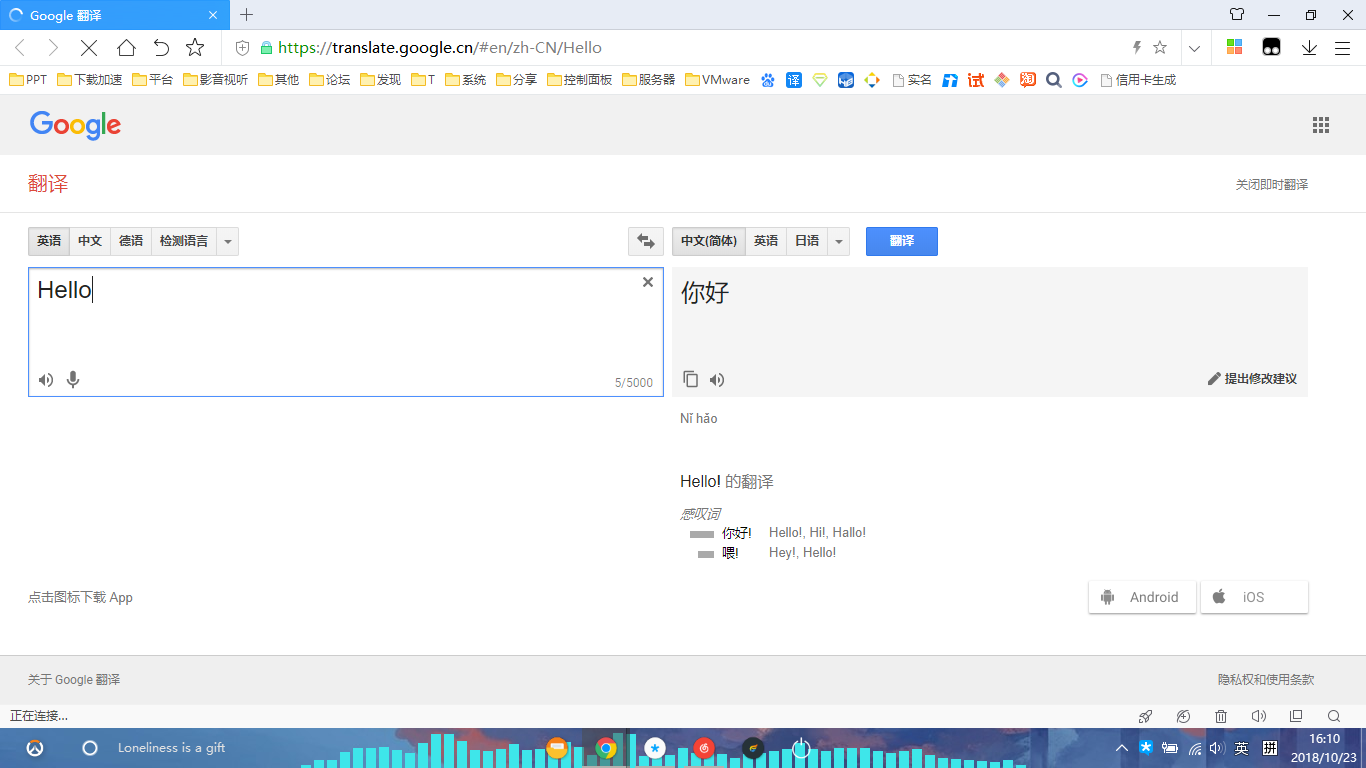Screen dimensions: 1366x768
Task: Listen to the source text Hello
Action: pyautogui.click(x=46, y=380)
